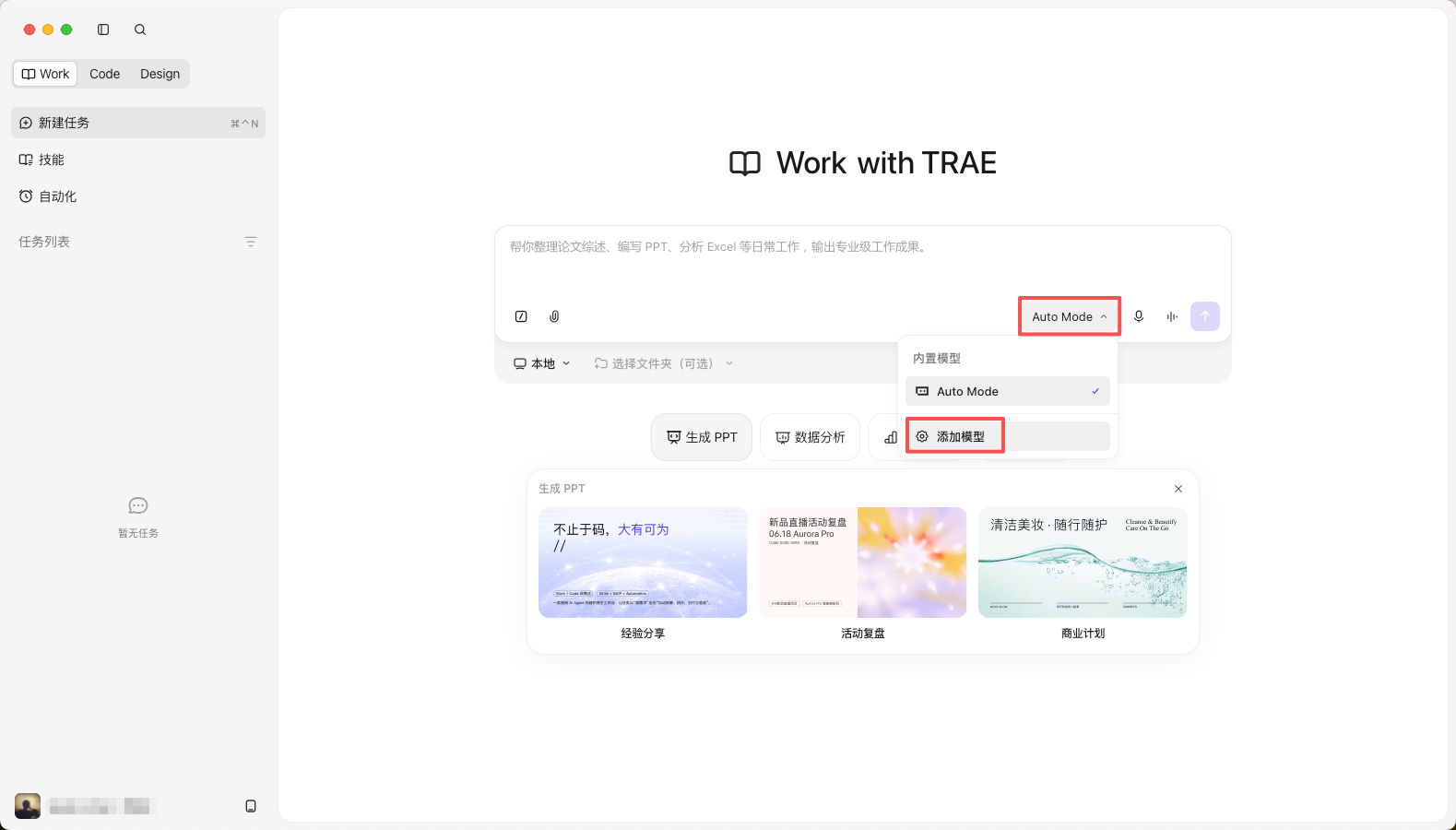Click the empty tasks chat bubble icon
Image resolution: width=1456 pixels, height=830 pixels.
pyautogui.click(x=138, y=505)
